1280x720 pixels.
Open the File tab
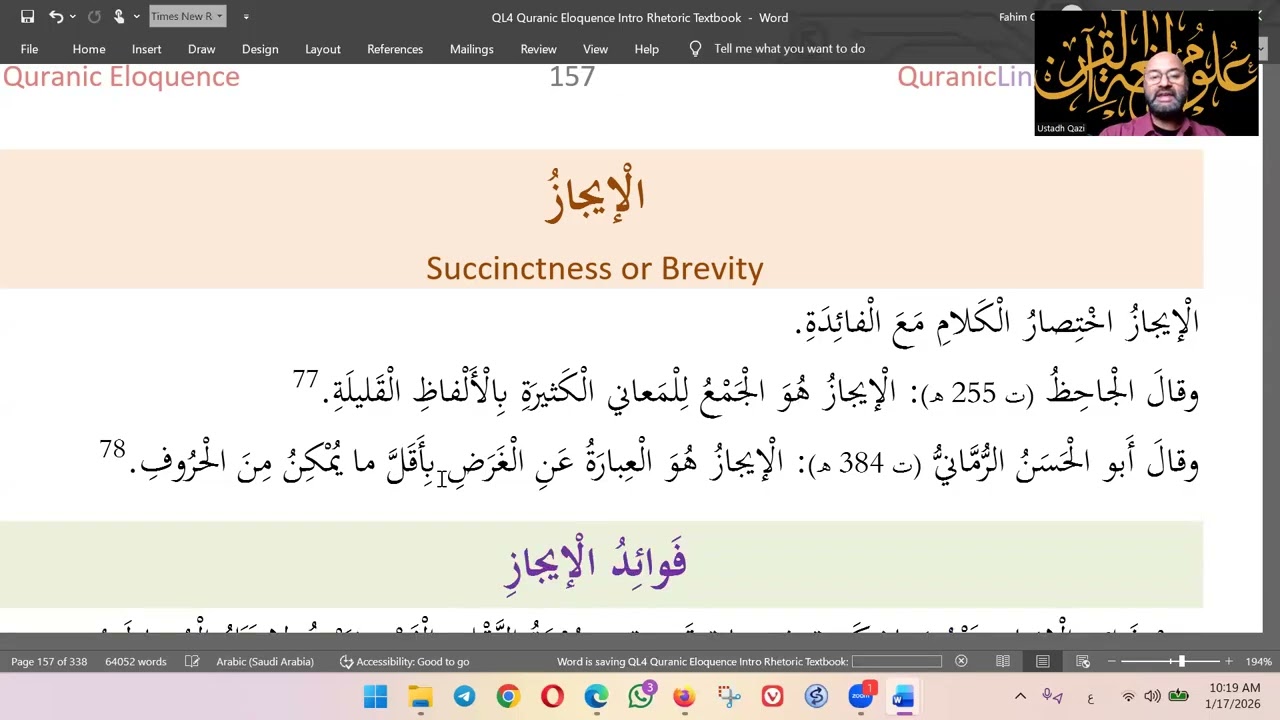click(x=29, y=49)
